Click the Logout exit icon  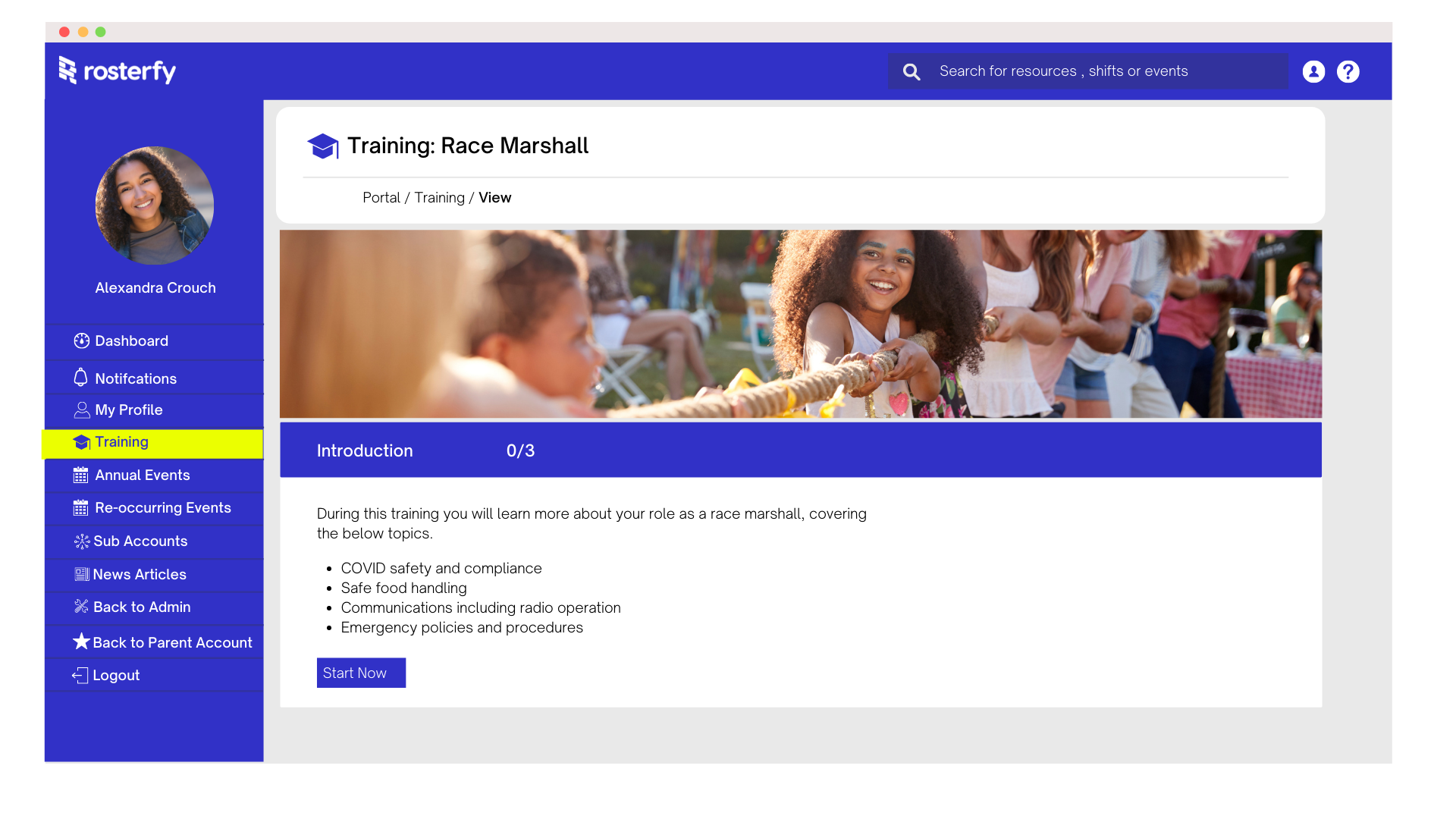pos(80,674)
